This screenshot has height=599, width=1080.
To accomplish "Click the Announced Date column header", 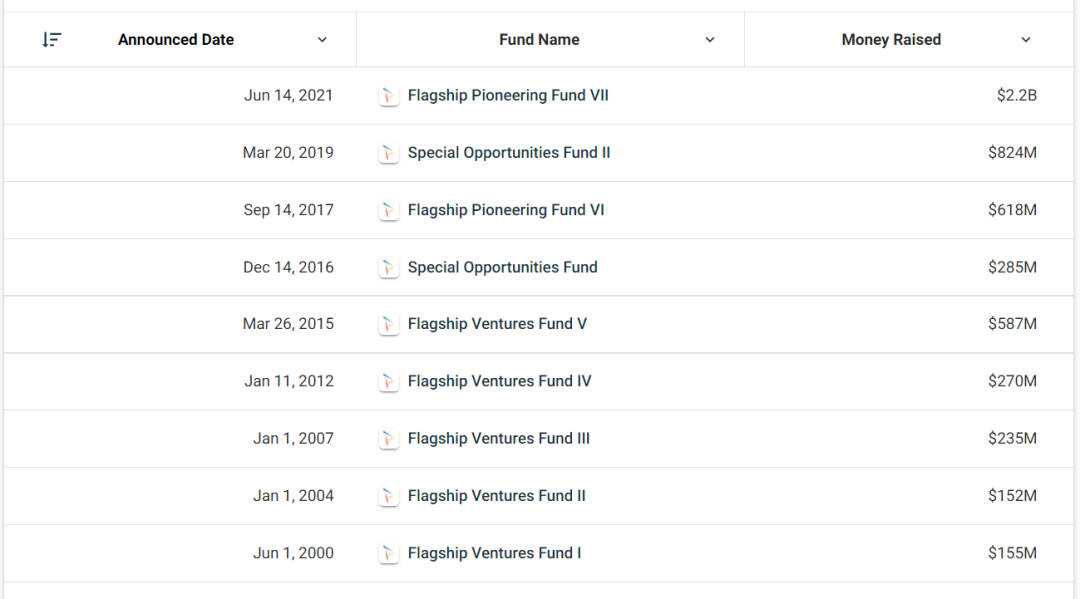I will 176,40.
